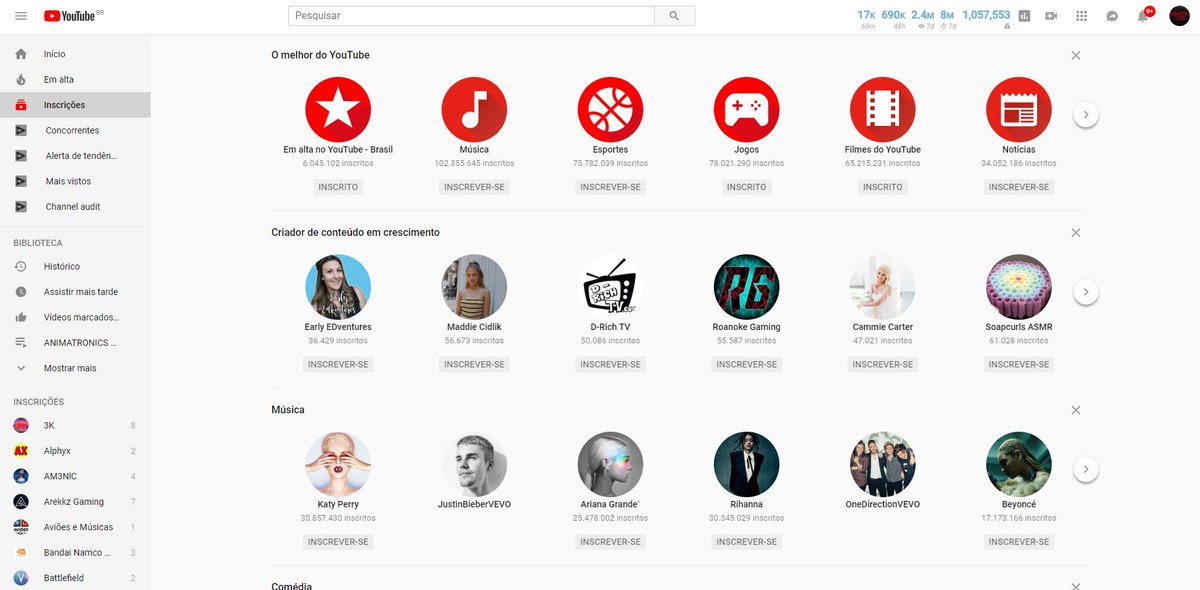Expand Mostrar mais in the library
Viewport: 1200px width, 590px height.
pos(75,368)
